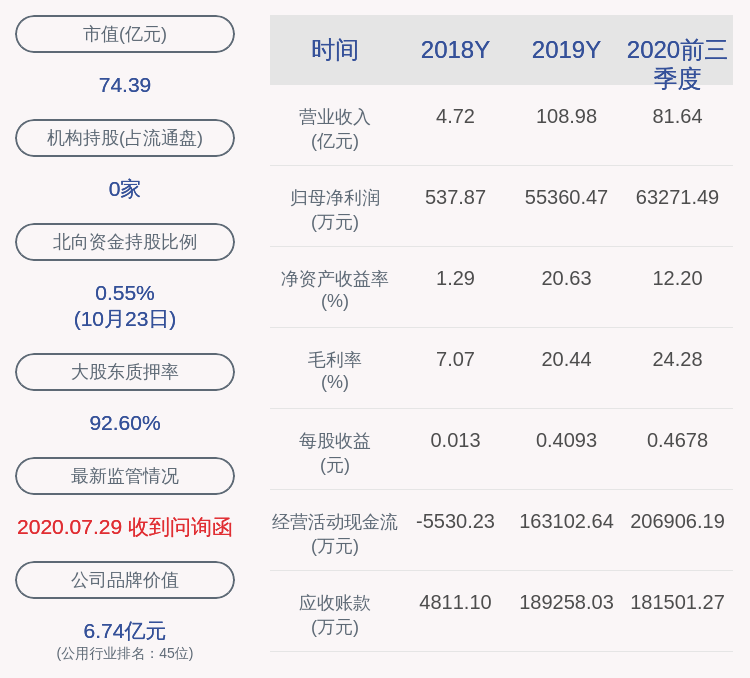Select EPS cell 0.013
This screenshot has height=678, width=750.
[x=455, y=440]
